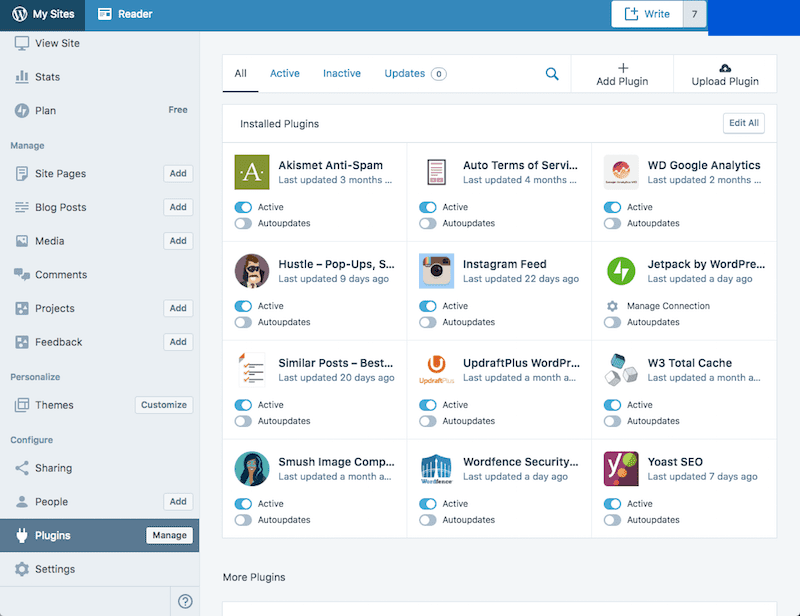This screenshot has height=616, width=800.
Task: Click the Jetpack Manage Connection gear icon
Action: 612,306
